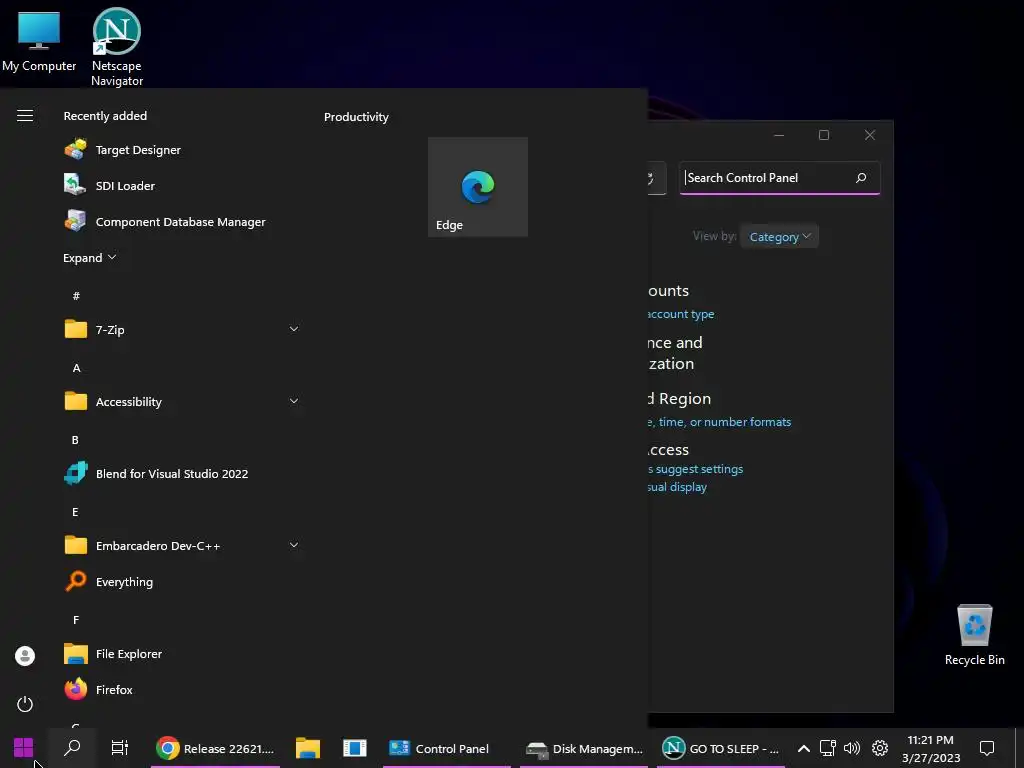Viewport: 1024px width, 768px height.
Task: Select the letter 'A' section header
Action: pyautogui.click(x=76, y=368)
